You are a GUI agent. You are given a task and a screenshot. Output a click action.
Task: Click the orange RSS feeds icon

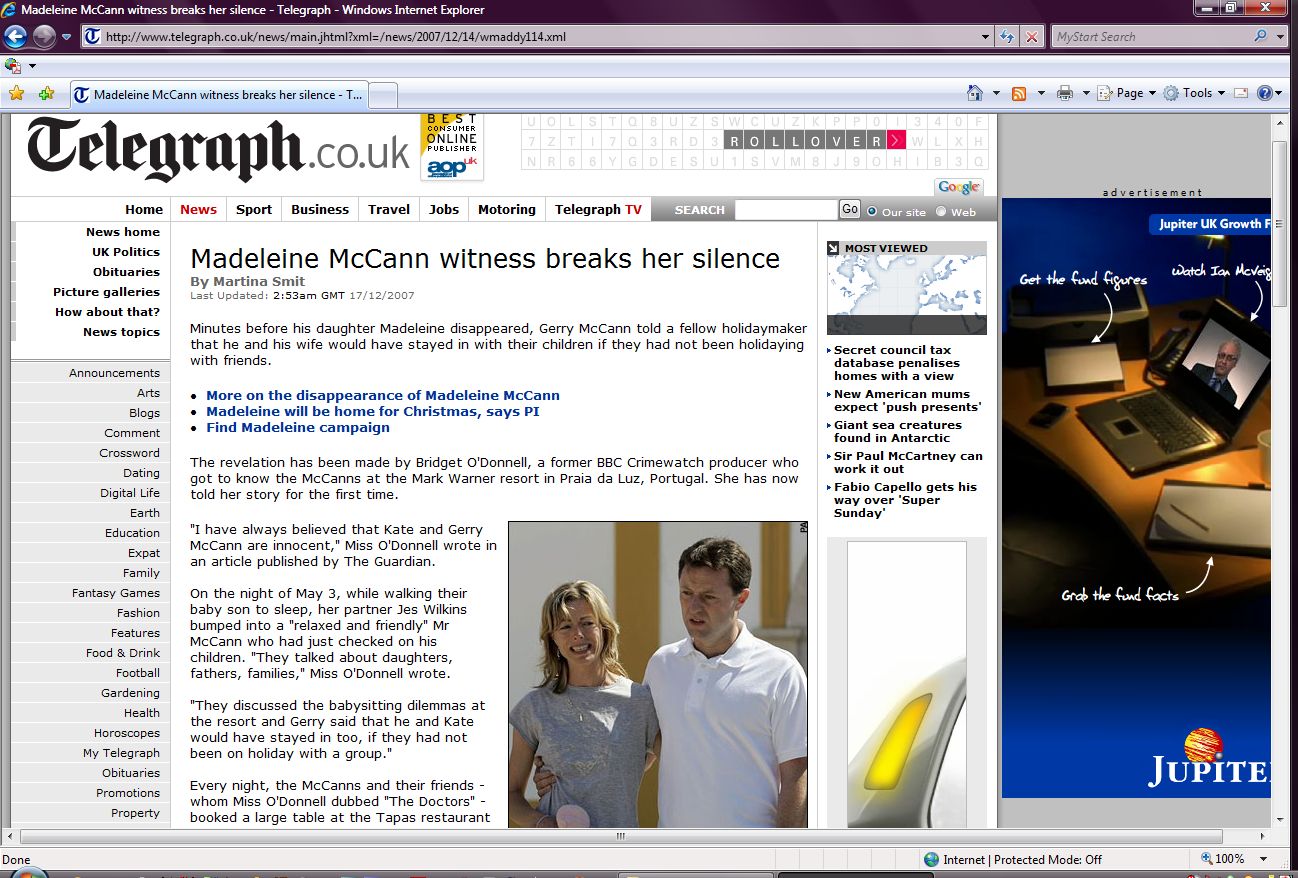(1019, 93)
